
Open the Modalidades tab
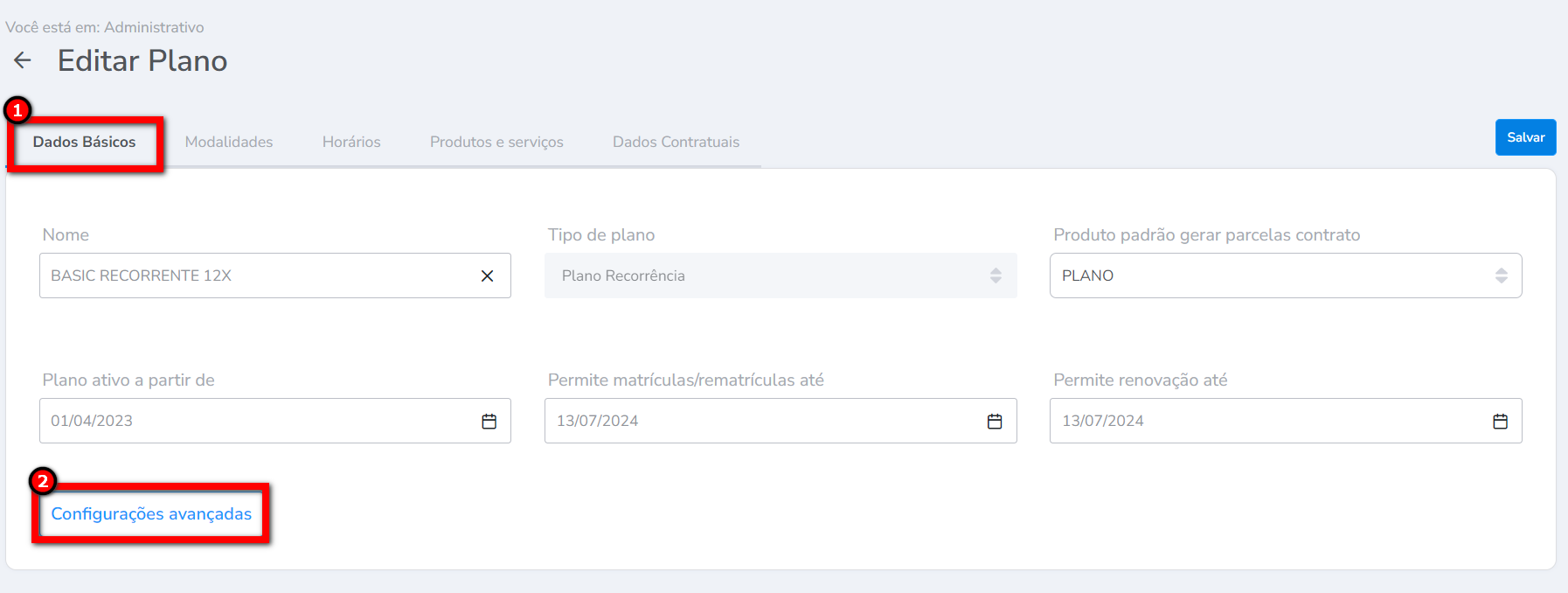[229, 143]
